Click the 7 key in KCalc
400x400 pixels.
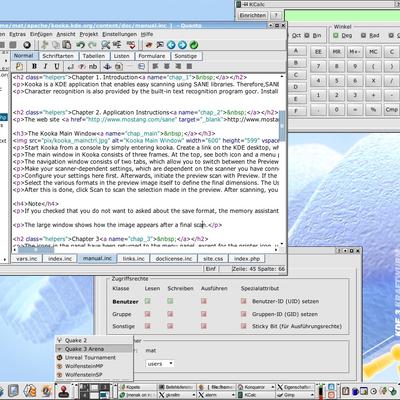(318, 66)
